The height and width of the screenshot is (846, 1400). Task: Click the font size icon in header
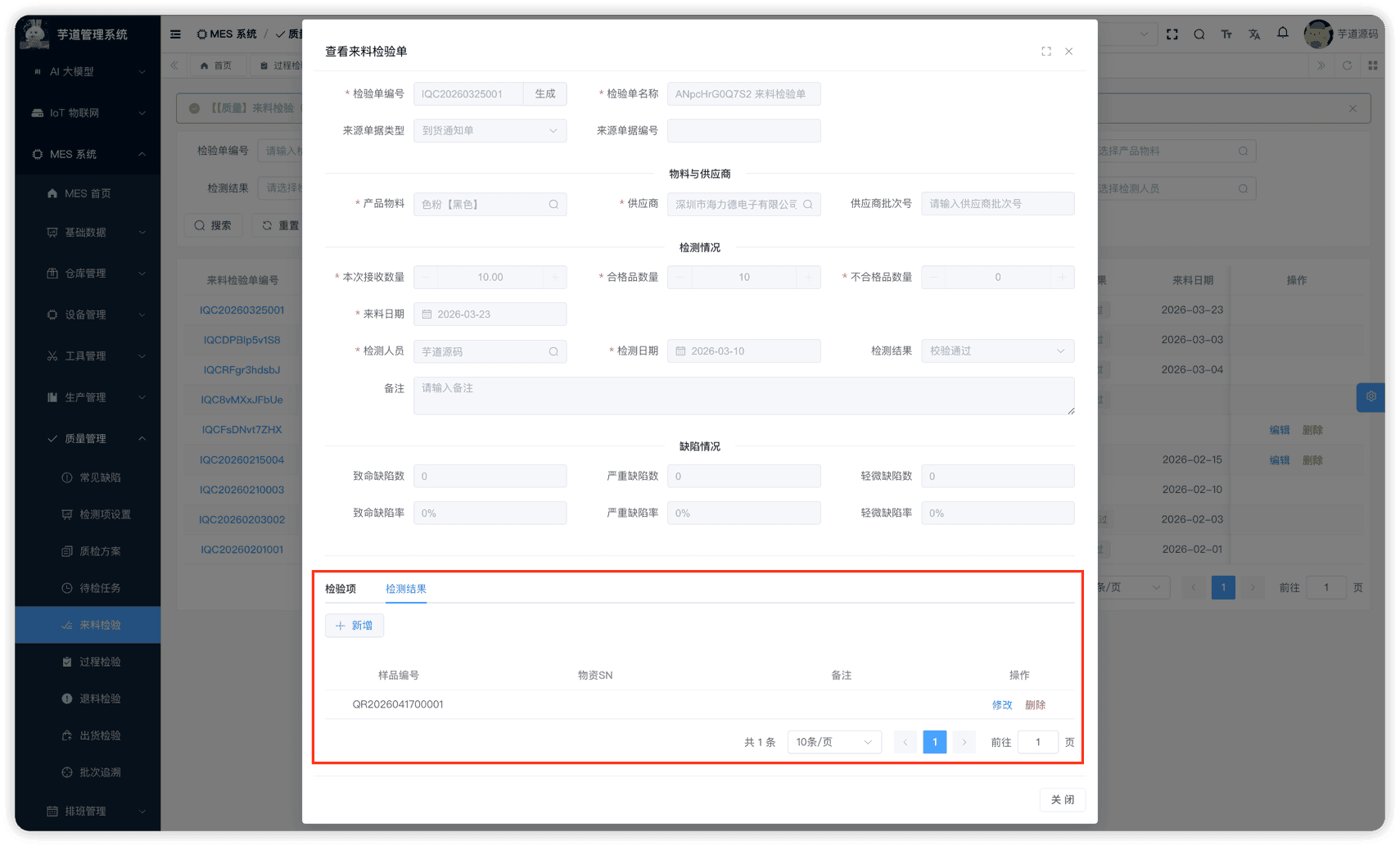point(1226,34)
